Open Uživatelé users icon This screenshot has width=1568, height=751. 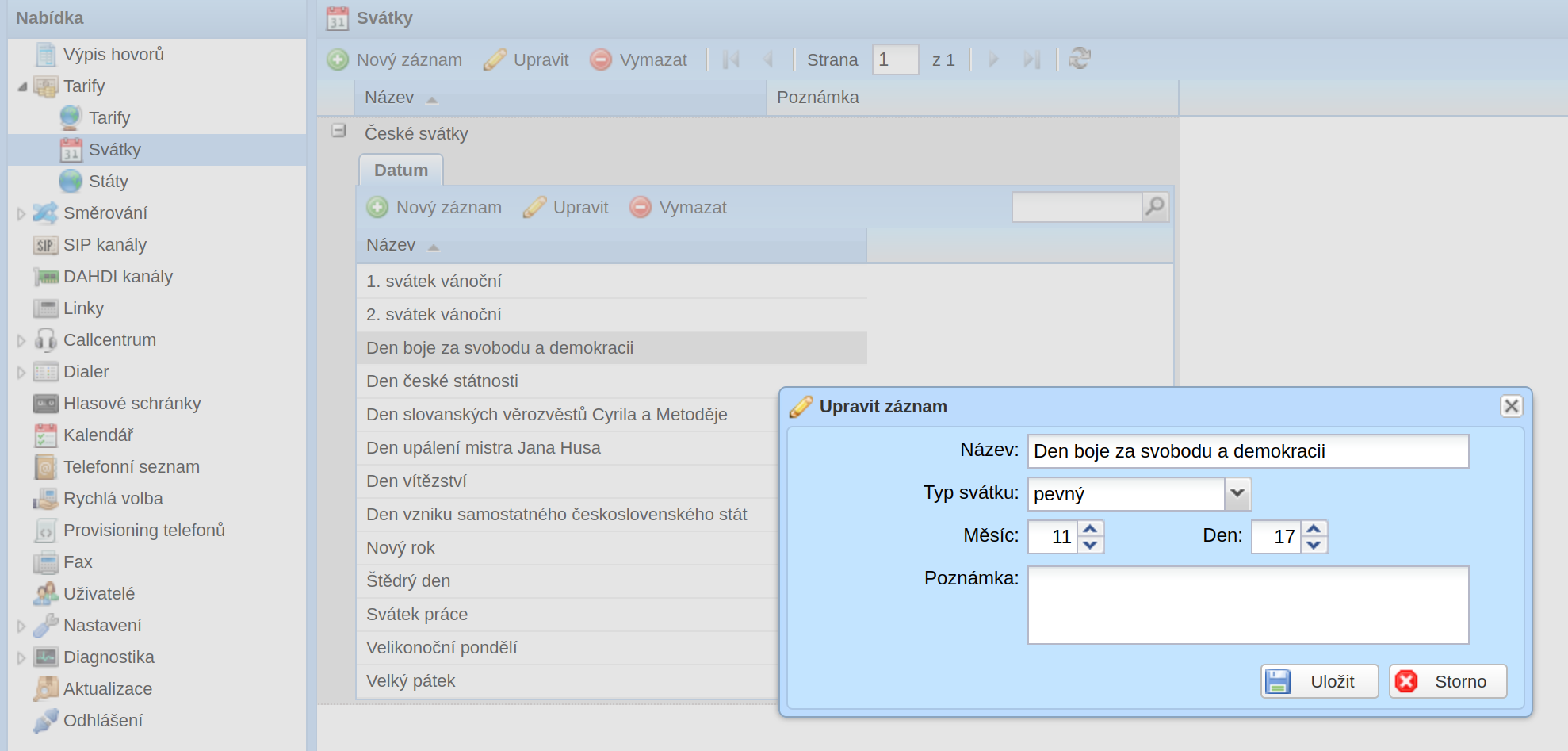click(x=46, y=594)
